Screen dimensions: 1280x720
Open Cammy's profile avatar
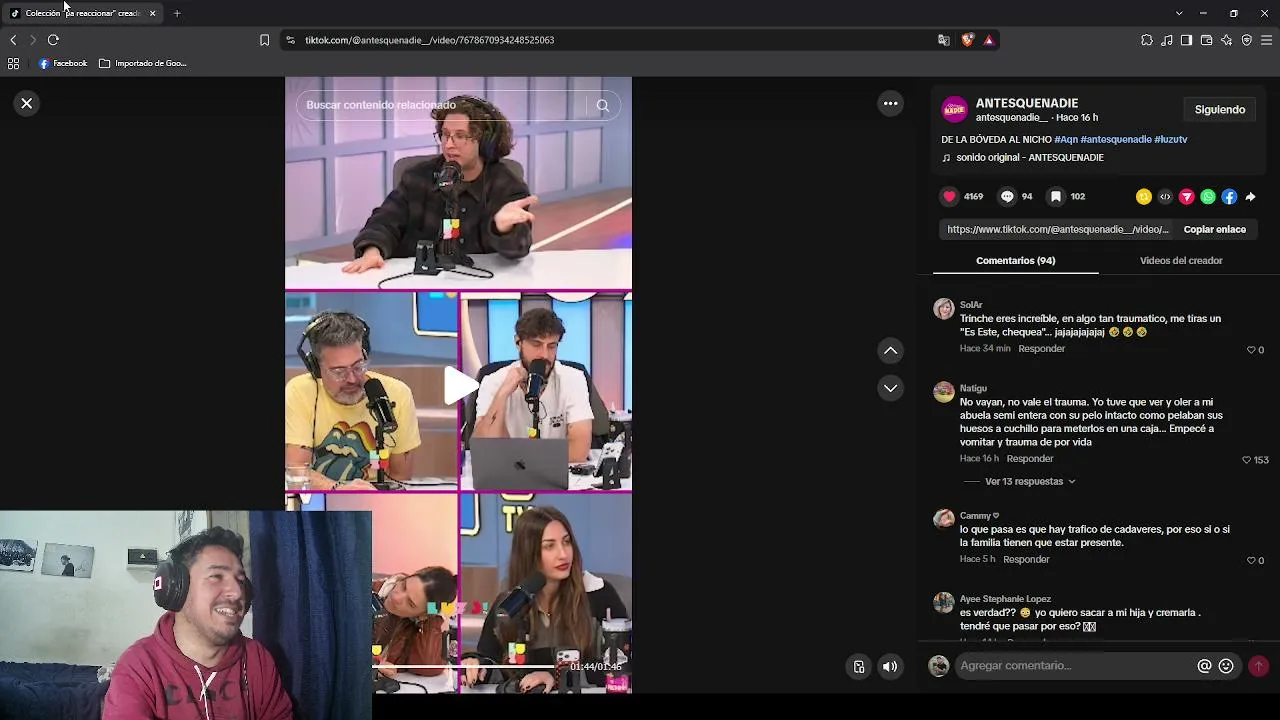tap(944, 518)
